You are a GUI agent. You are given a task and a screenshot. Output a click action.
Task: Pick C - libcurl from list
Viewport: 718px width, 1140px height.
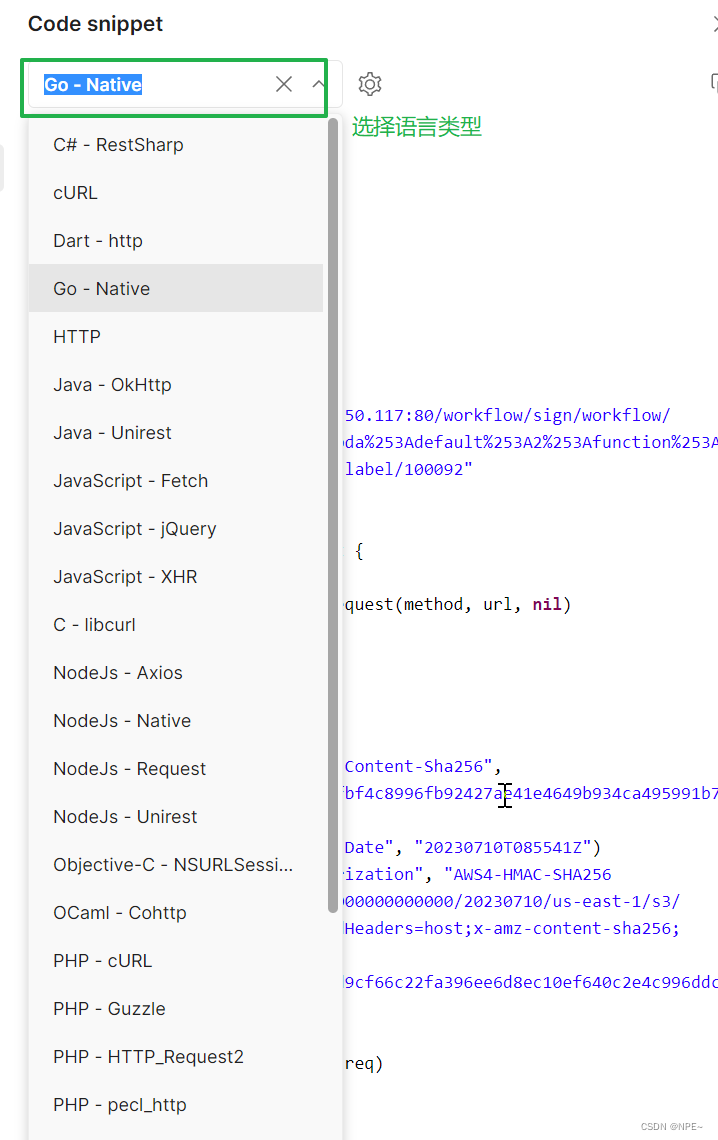pyautogui.click(x=176, y=625)
